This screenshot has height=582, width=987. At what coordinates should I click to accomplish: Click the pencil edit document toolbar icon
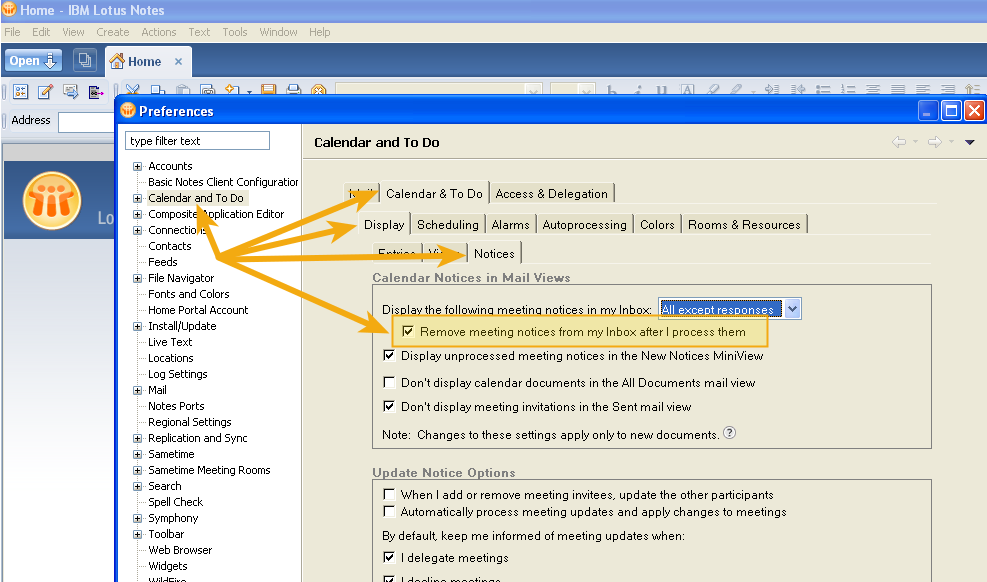(45, 92)
